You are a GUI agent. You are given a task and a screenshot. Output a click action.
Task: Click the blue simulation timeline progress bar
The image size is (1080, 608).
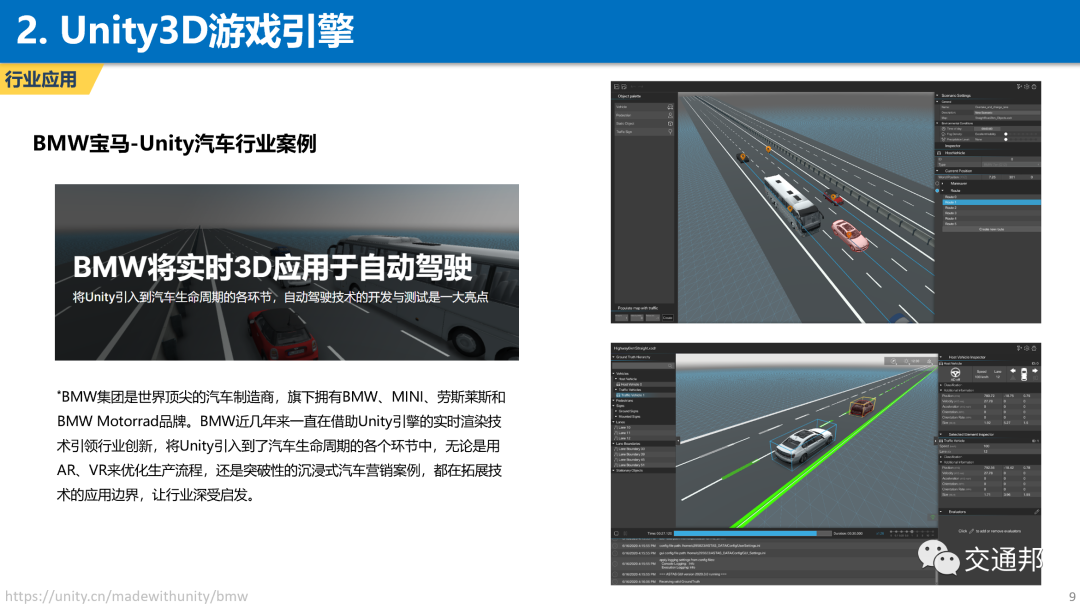tap(753, 533)
